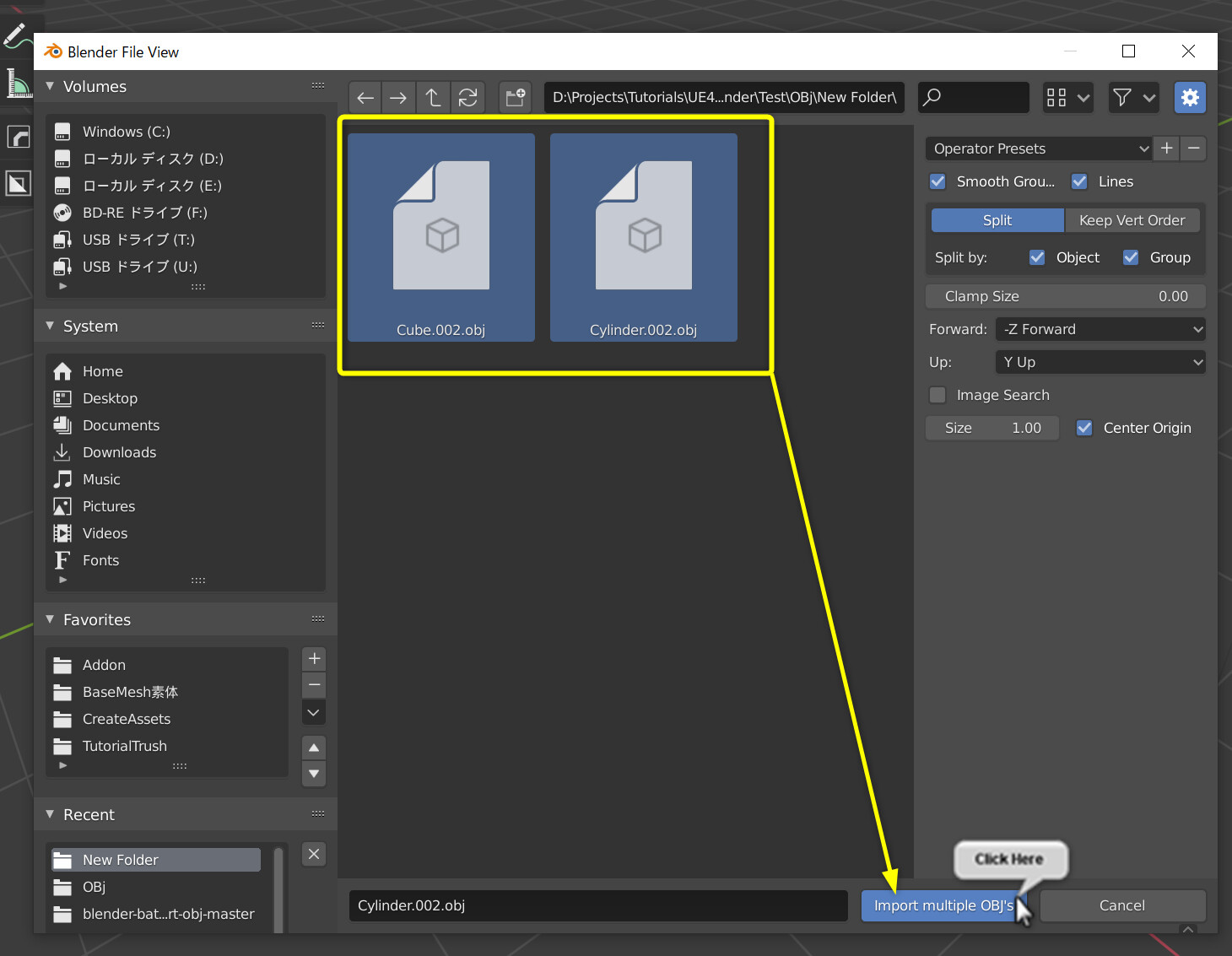The width and height of the screenshot is (1232, 956).
Task: Add current folder to Favorites
Action: click(x=314, y=659)
